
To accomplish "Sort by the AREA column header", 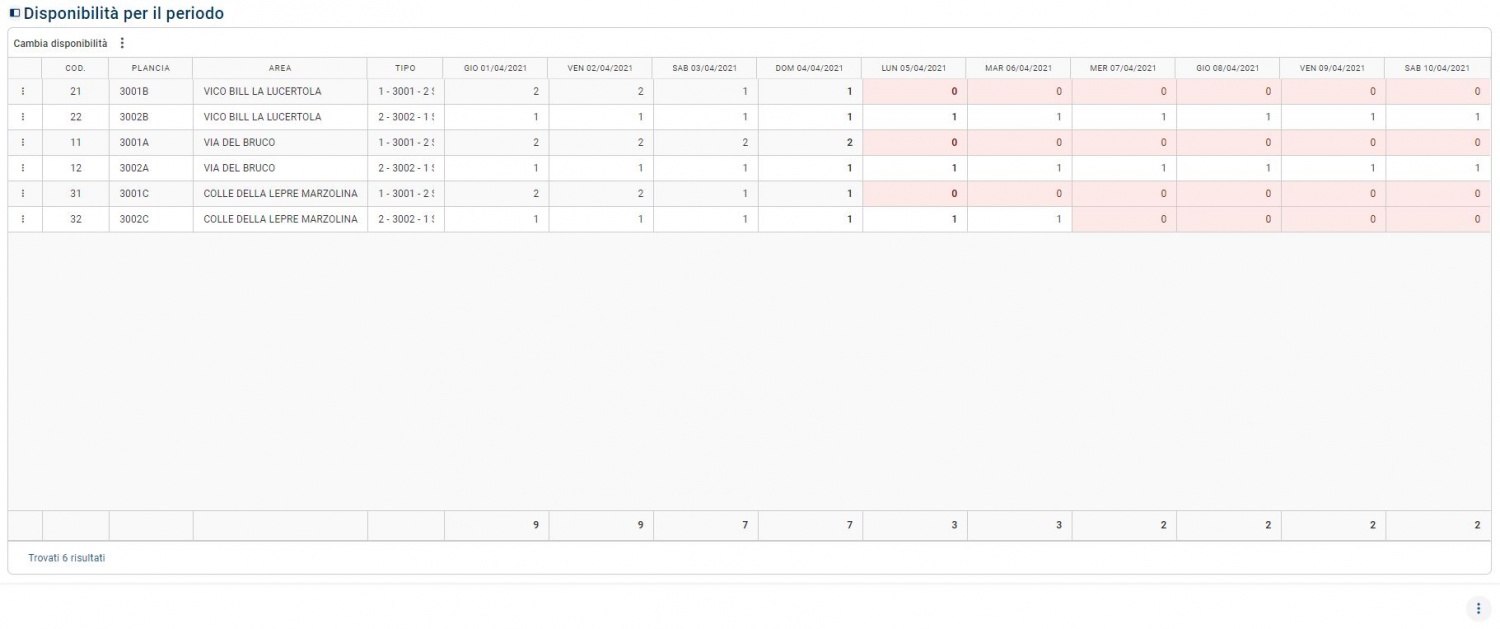I will [280, 68].
